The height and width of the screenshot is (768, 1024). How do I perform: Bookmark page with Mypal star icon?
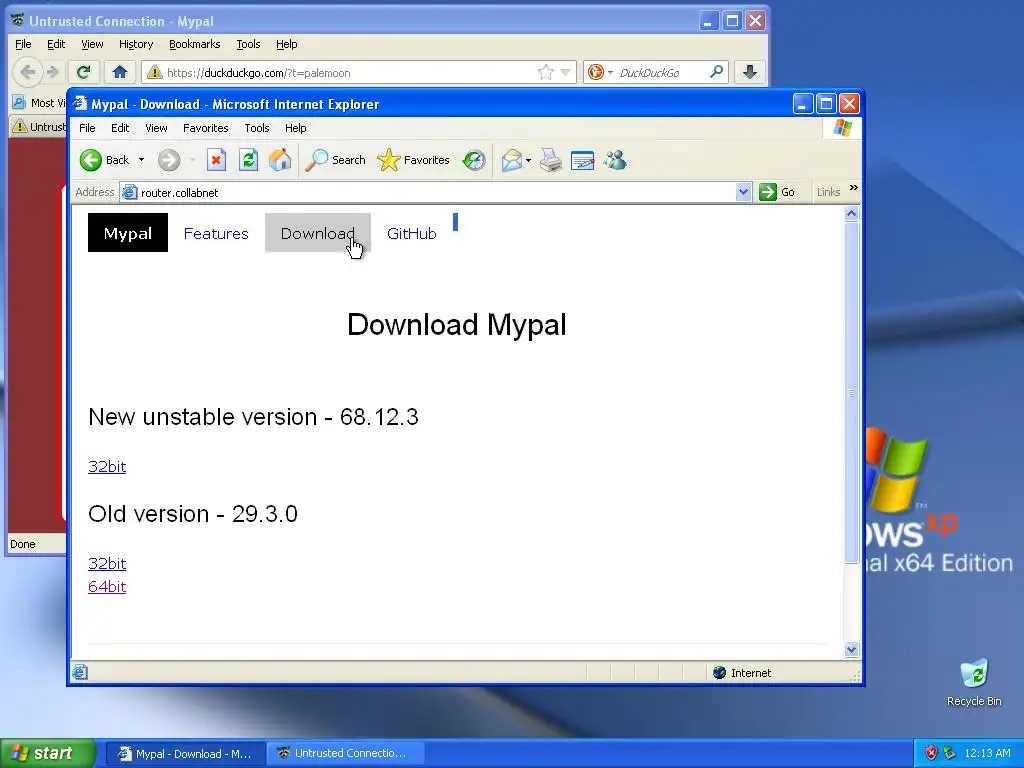(545, 72)
